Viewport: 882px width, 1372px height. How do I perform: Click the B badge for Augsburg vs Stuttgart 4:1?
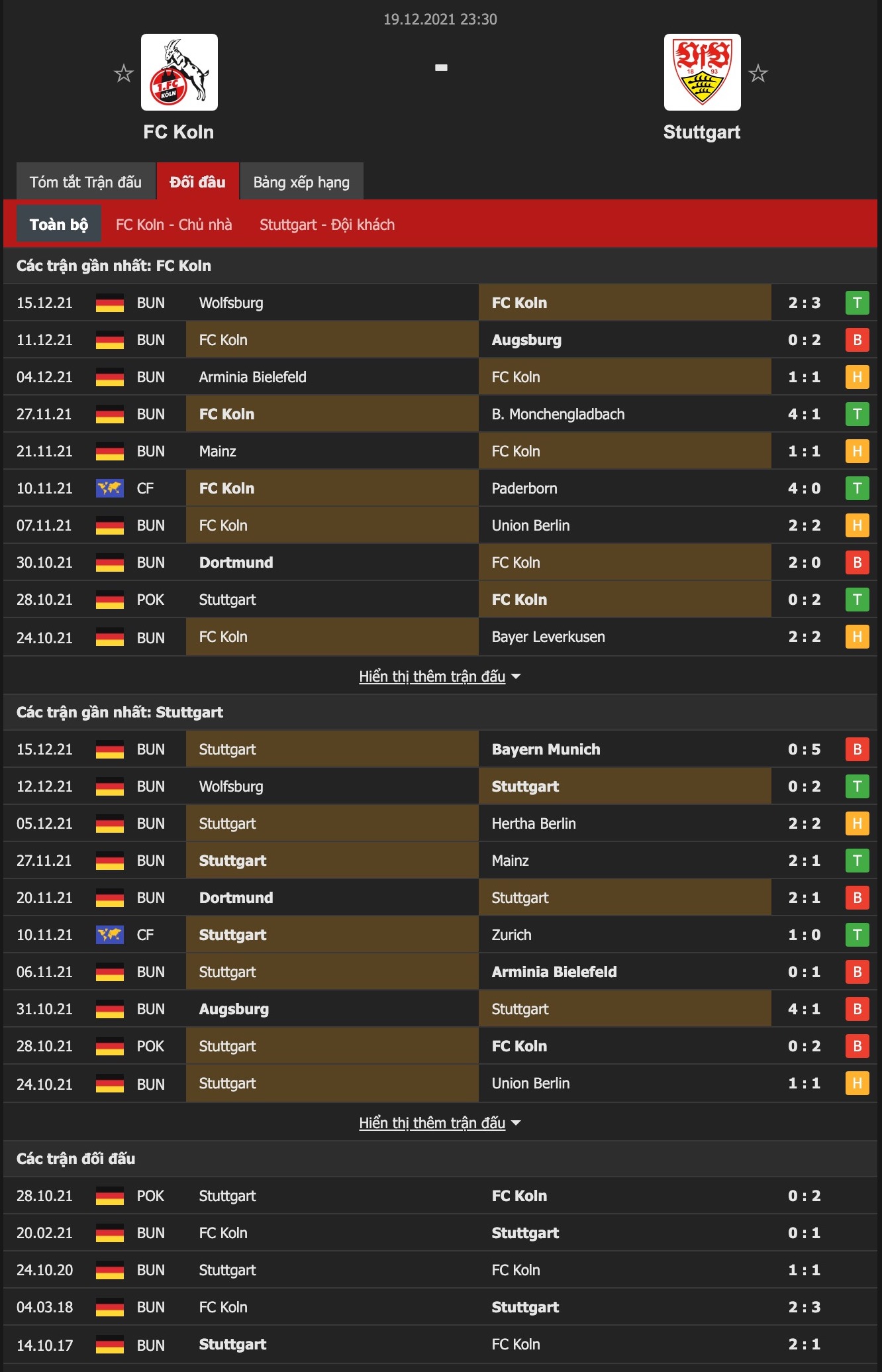point(857,1009)
